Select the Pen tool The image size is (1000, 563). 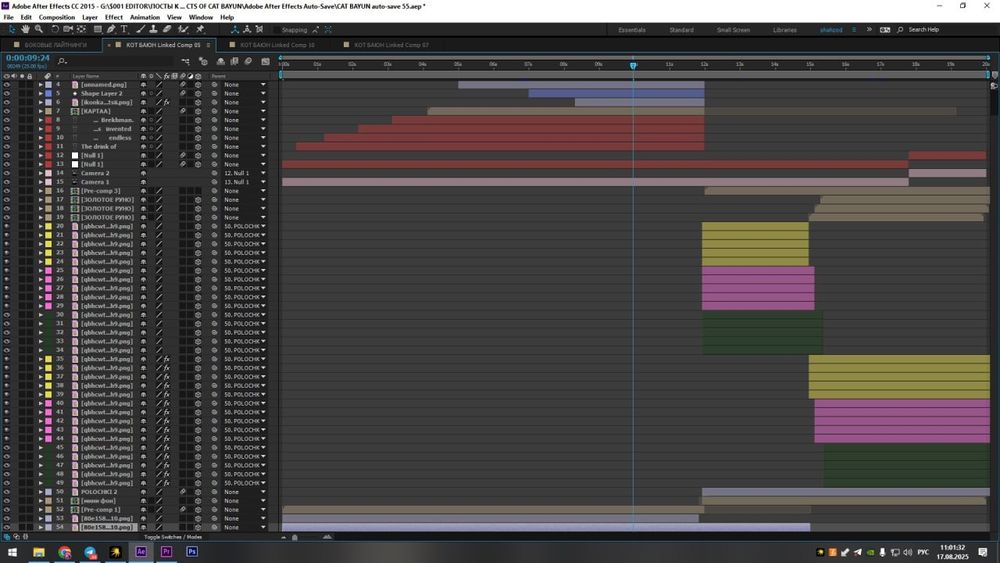111,29
